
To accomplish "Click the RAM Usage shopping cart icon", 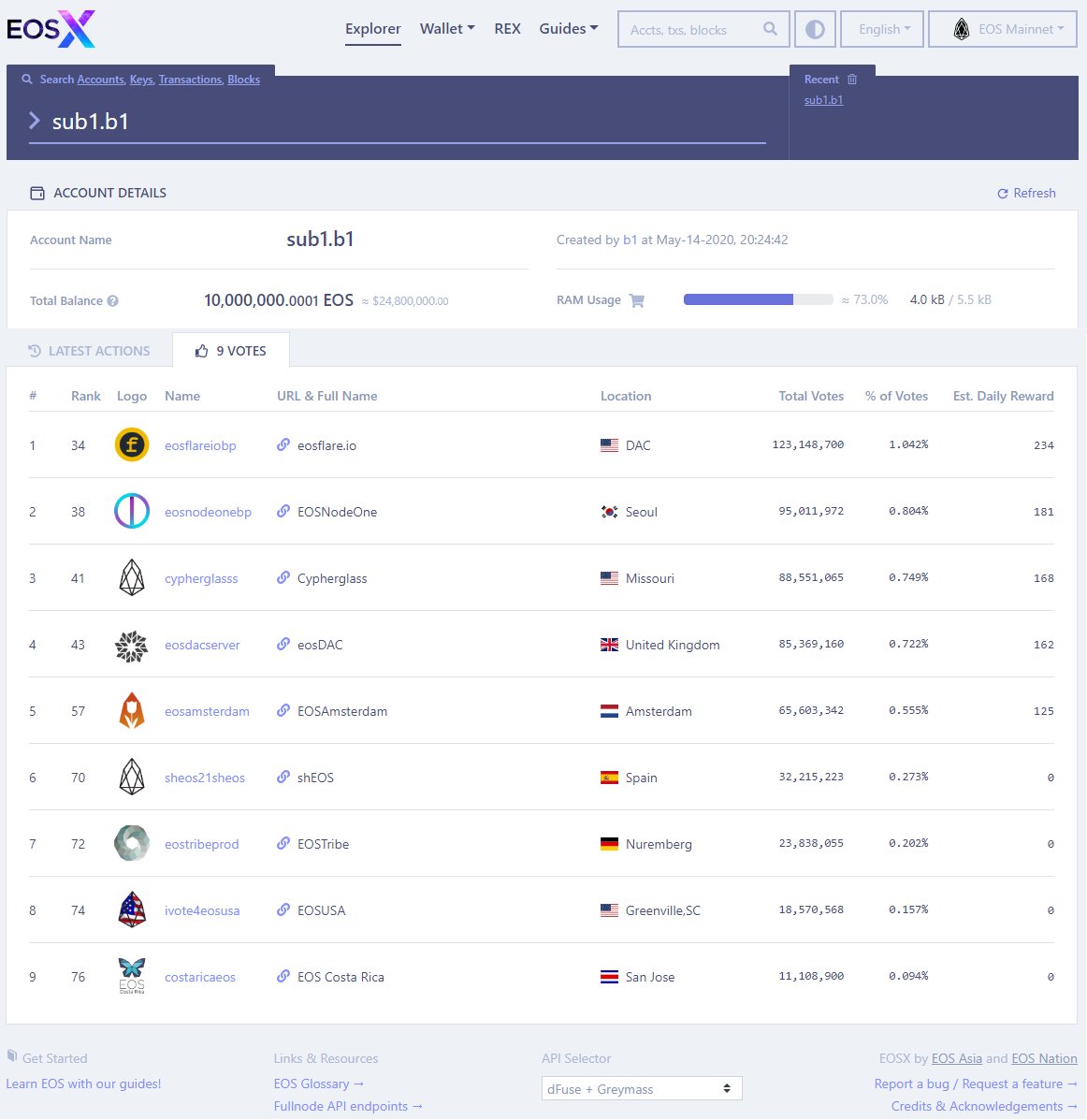I will 636,300.
